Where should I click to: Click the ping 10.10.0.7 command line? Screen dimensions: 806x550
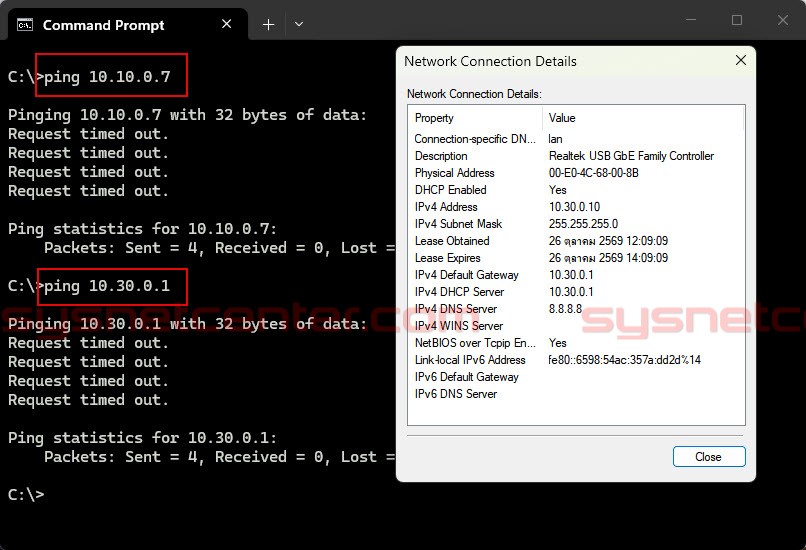tap(89, 77)
